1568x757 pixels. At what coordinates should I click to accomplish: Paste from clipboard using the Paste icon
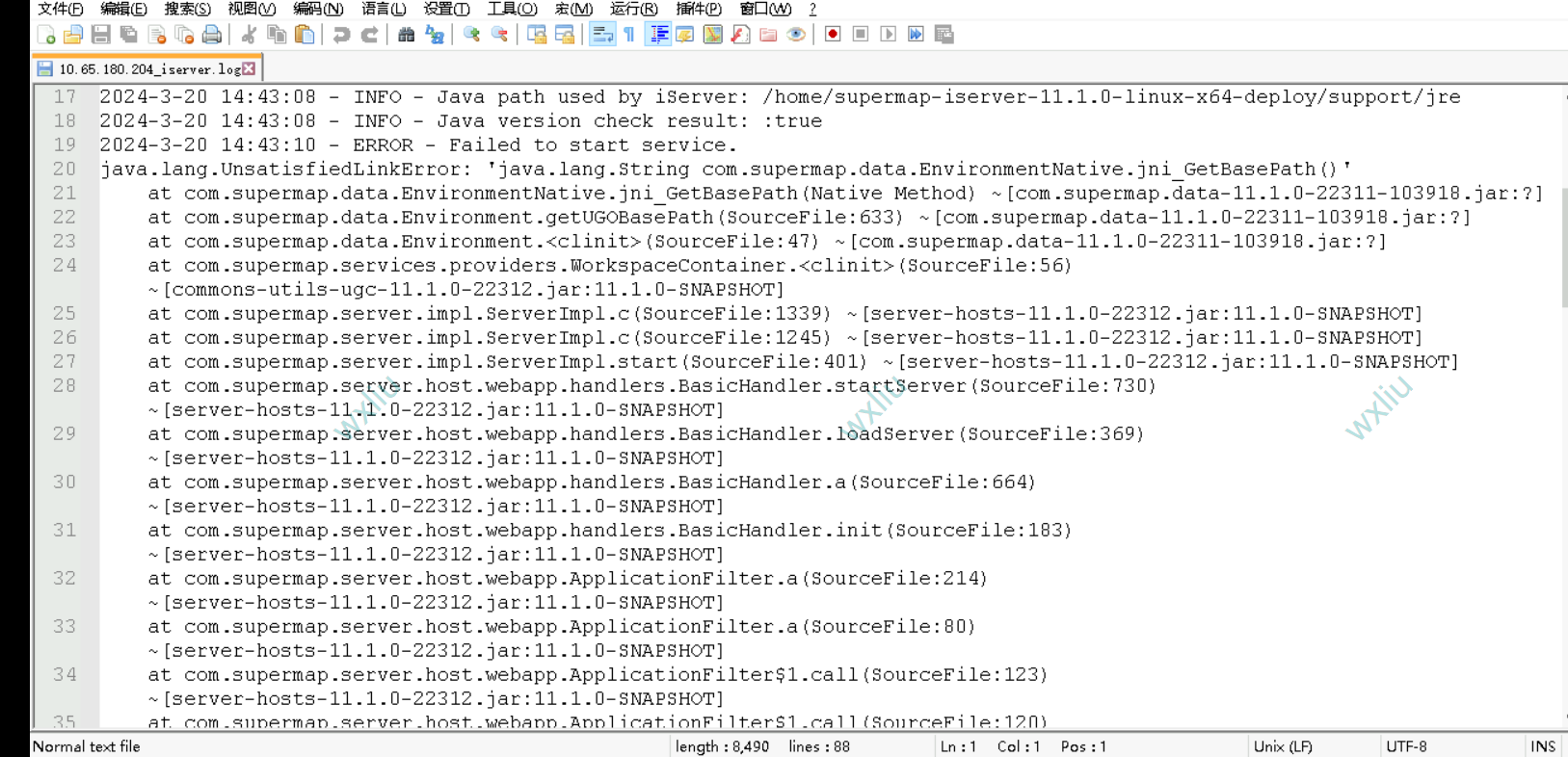pyautogui.click(x=305, y=35)
